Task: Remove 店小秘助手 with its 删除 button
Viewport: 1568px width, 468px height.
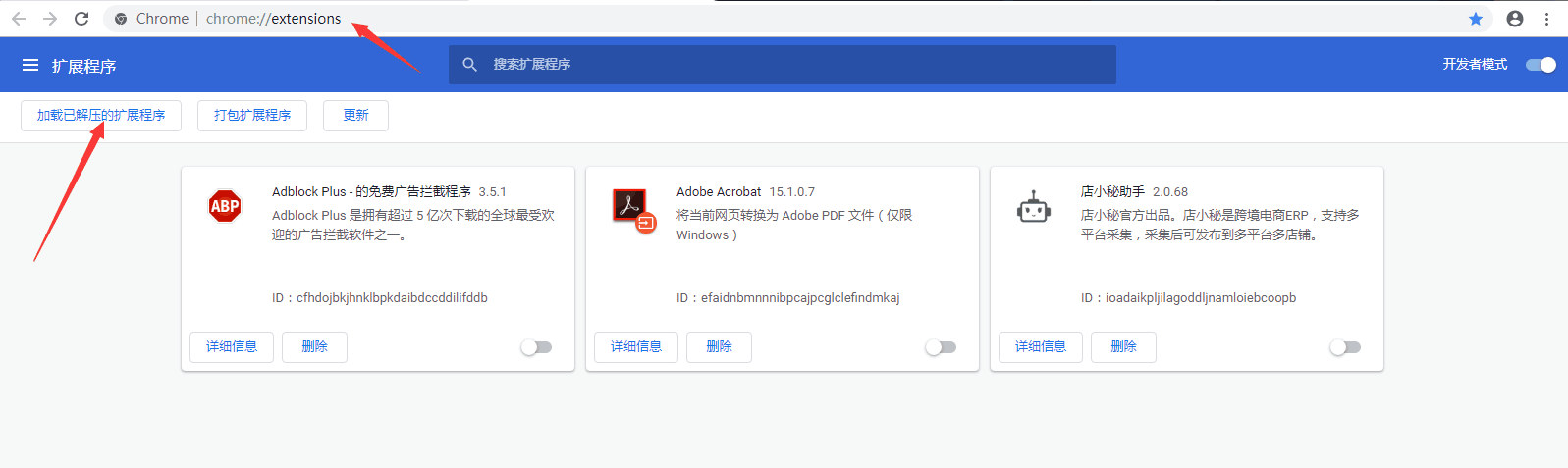Action: 1123,347
